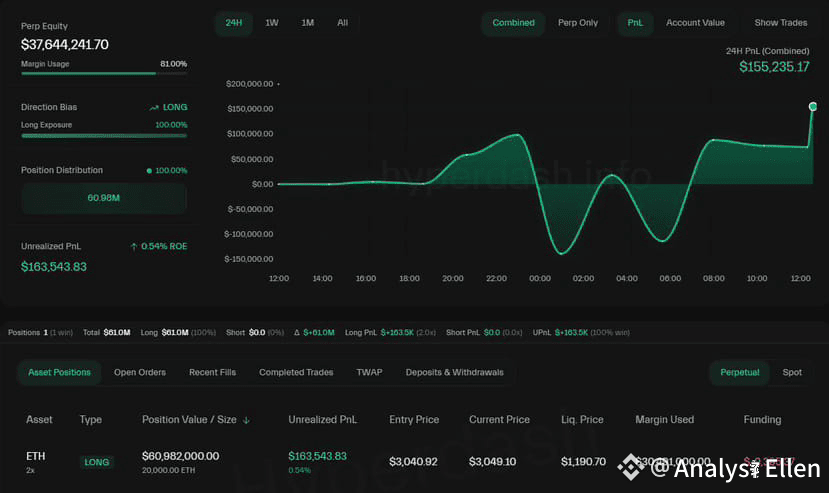Click the Long PnL stat in summary bar

(x=390, y=333)
